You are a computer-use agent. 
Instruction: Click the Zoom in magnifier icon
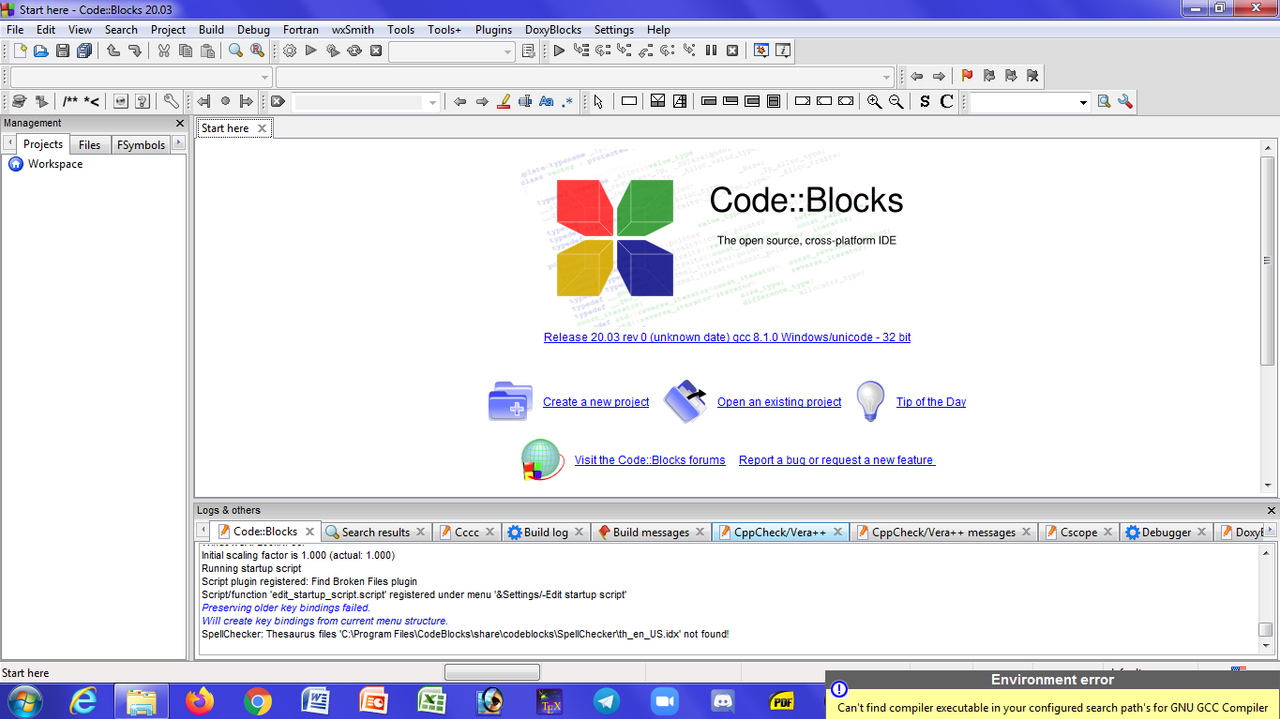tap(874, 101)
